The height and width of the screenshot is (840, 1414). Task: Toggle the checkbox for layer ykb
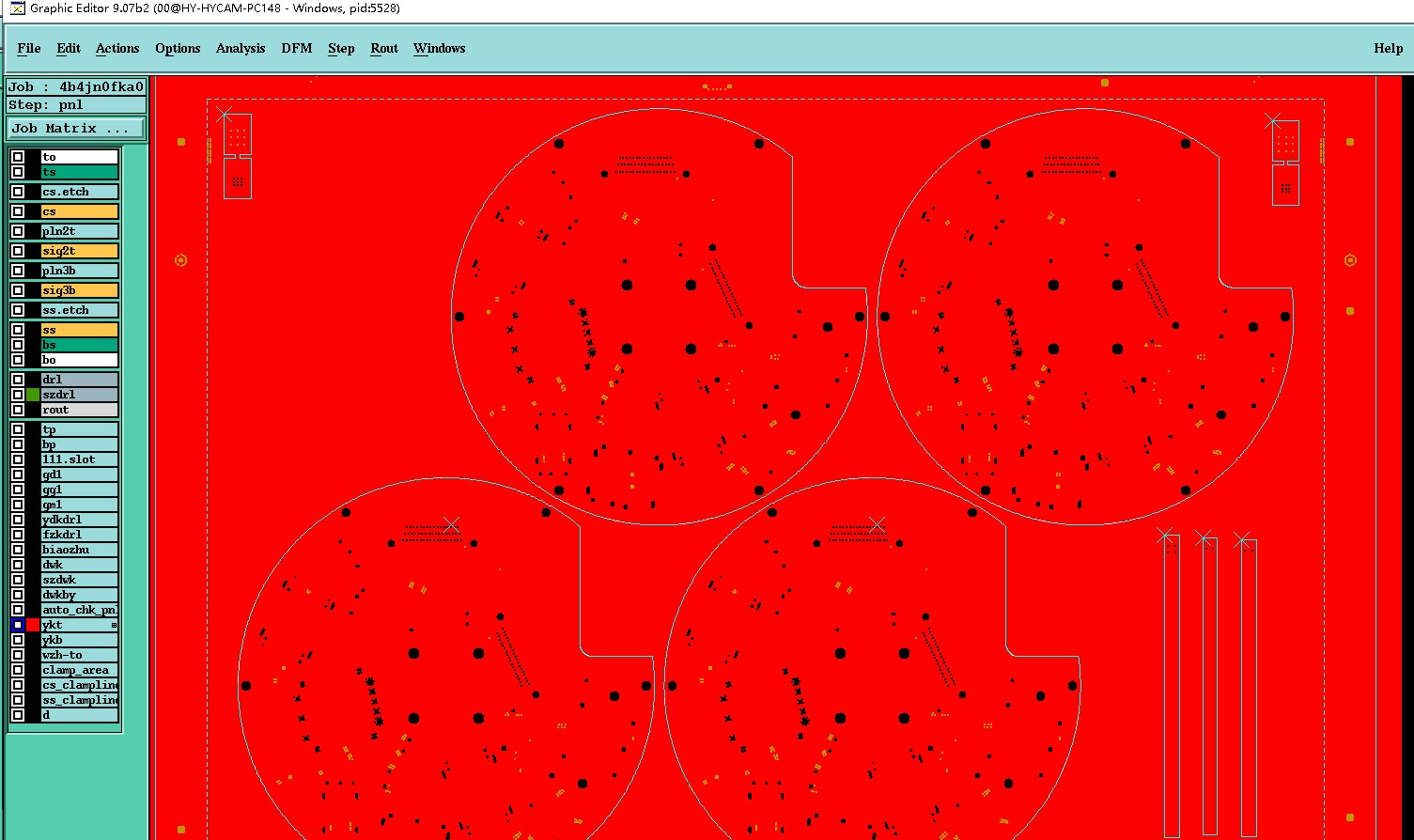coord(18,640)
